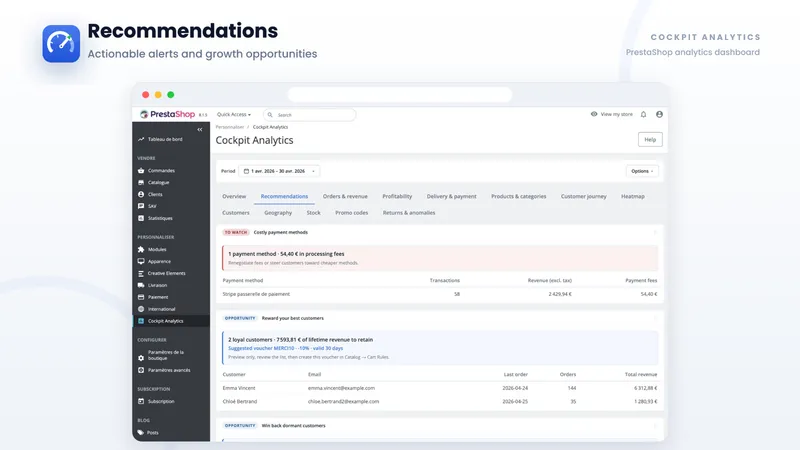Click the Chloé Bertrand customer name

[240, 402]
